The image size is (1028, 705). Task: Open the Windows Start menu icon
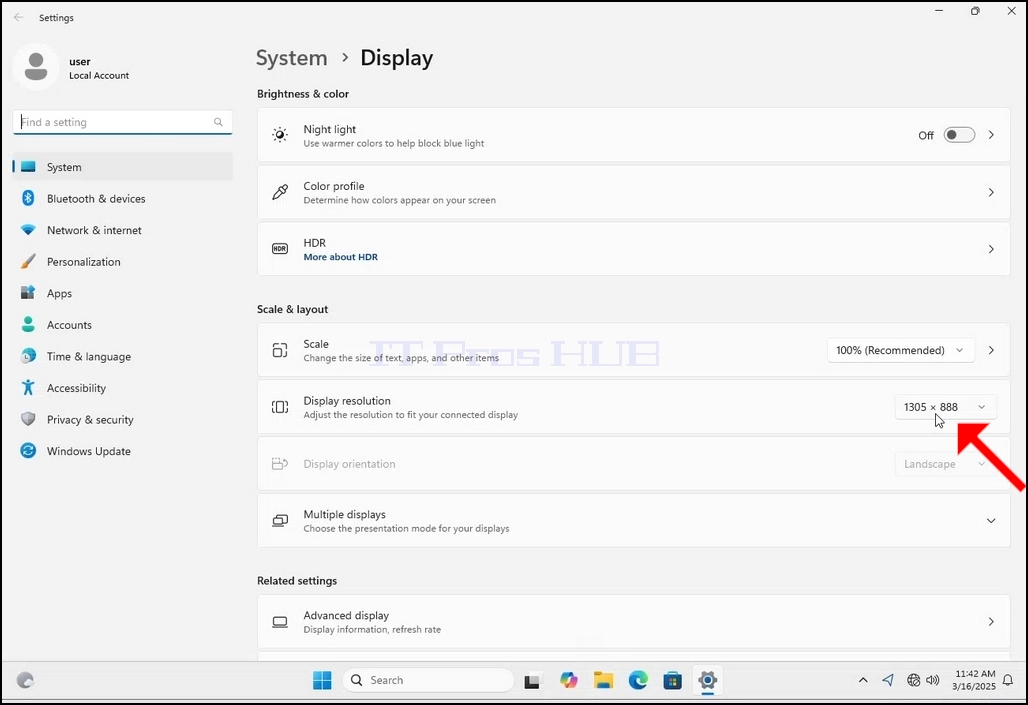point(322,680)
